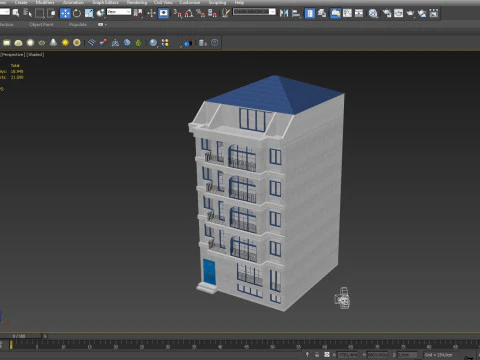Click the time slider frame handle
Screen dimensions: 480x360
21,336
